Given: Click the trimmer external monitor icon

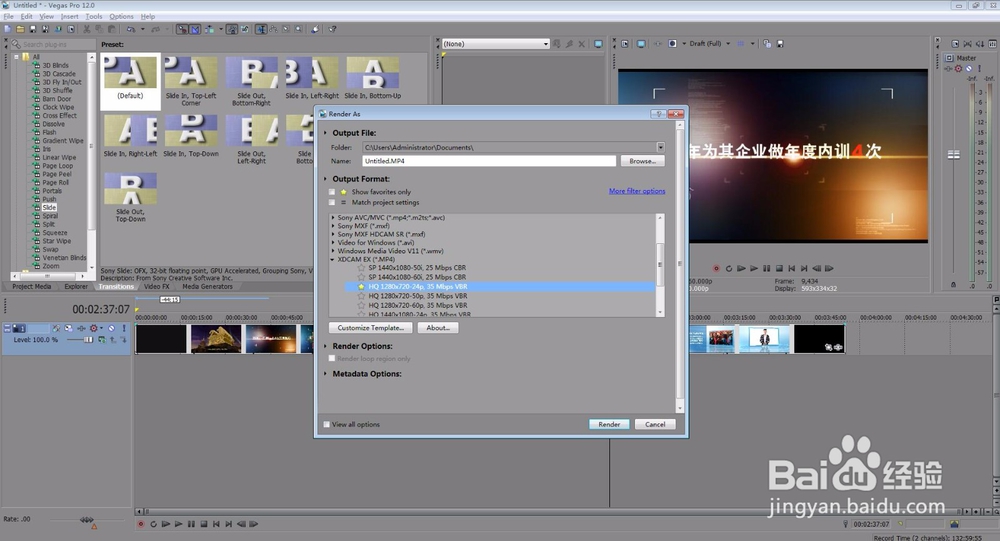Looking at the screenshot, I should pos(598,44).
